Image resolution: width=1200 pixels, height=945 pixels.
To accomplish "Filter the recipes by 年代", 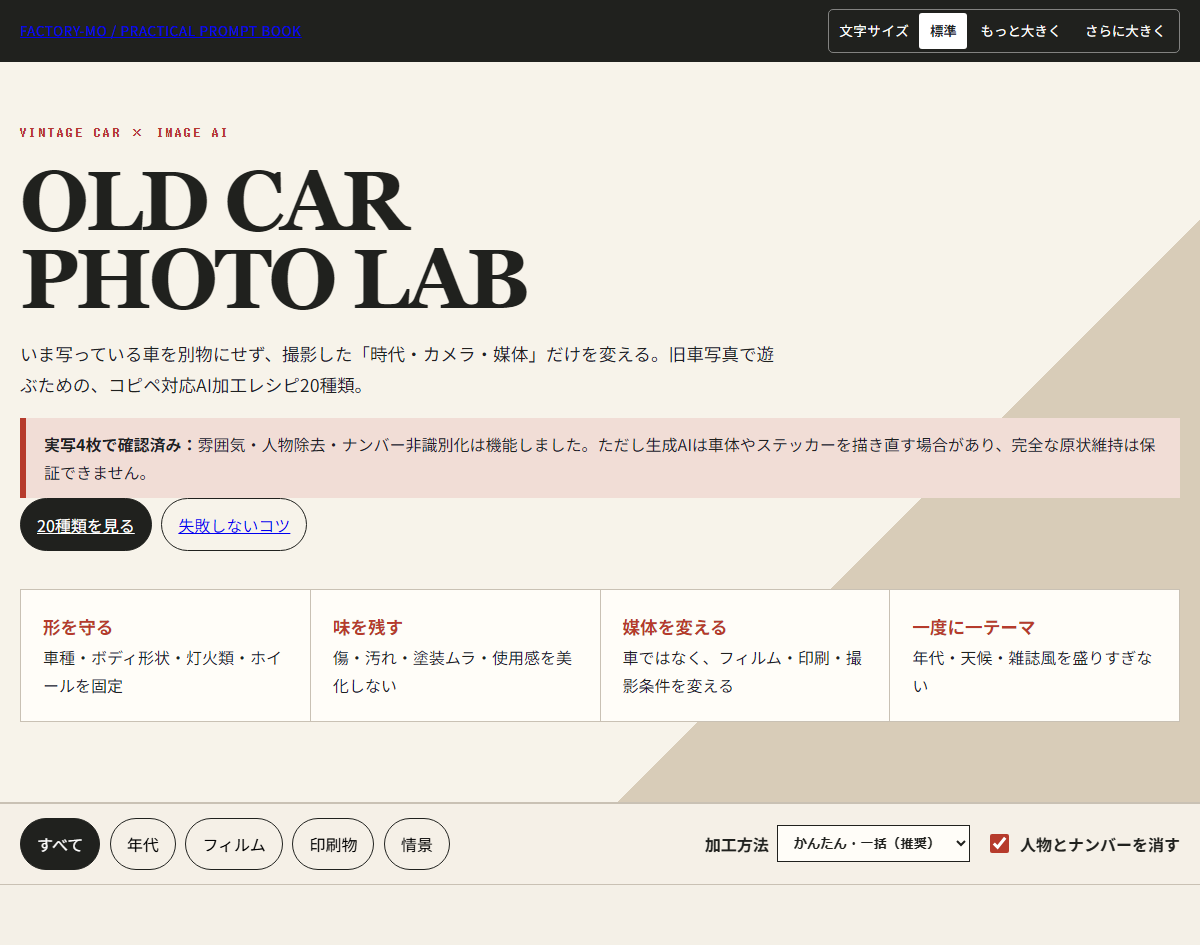I will [143, 844].
